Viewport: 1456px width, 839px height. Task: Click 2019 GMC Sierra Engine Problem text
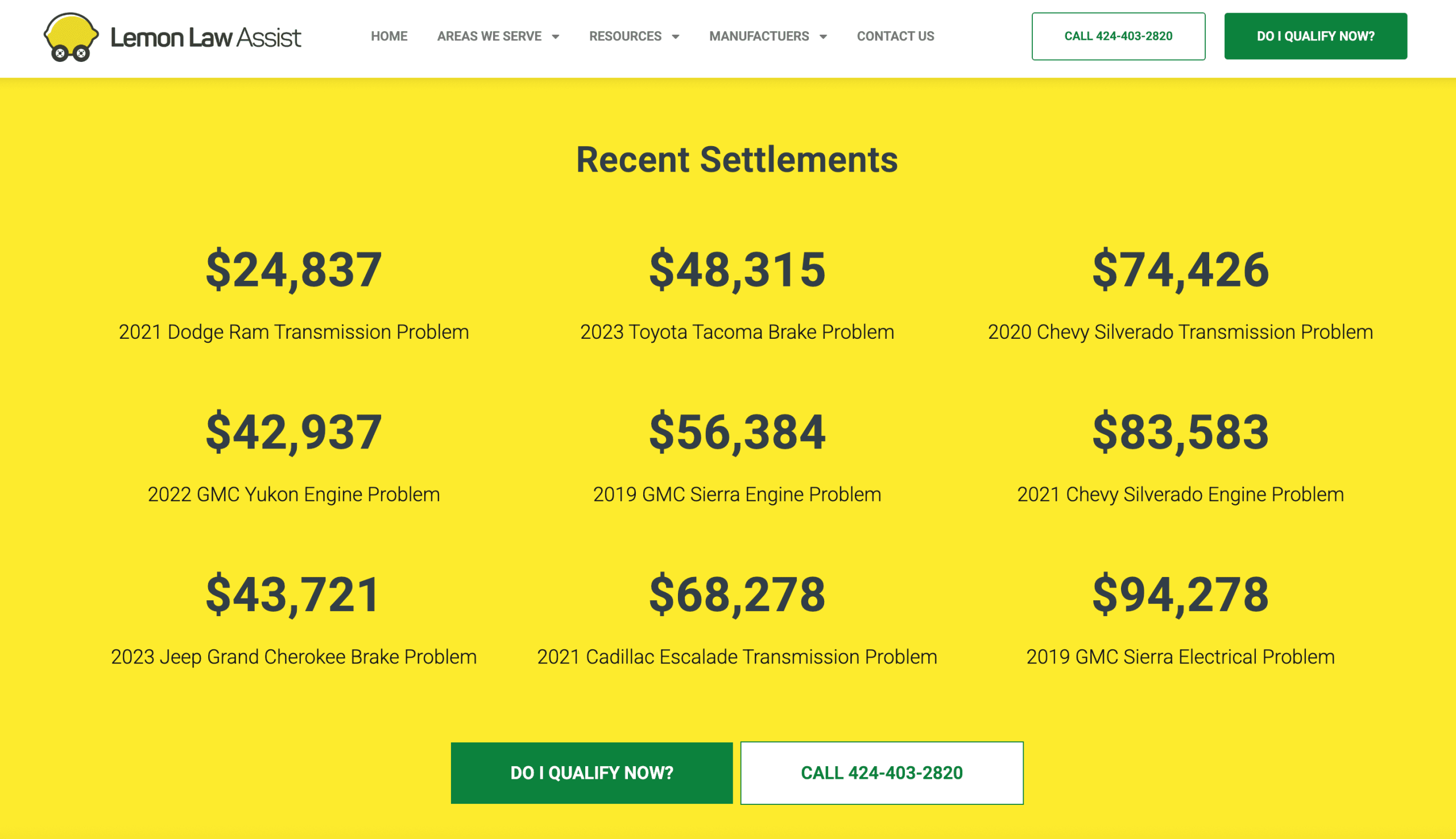[x=737, y=495]
